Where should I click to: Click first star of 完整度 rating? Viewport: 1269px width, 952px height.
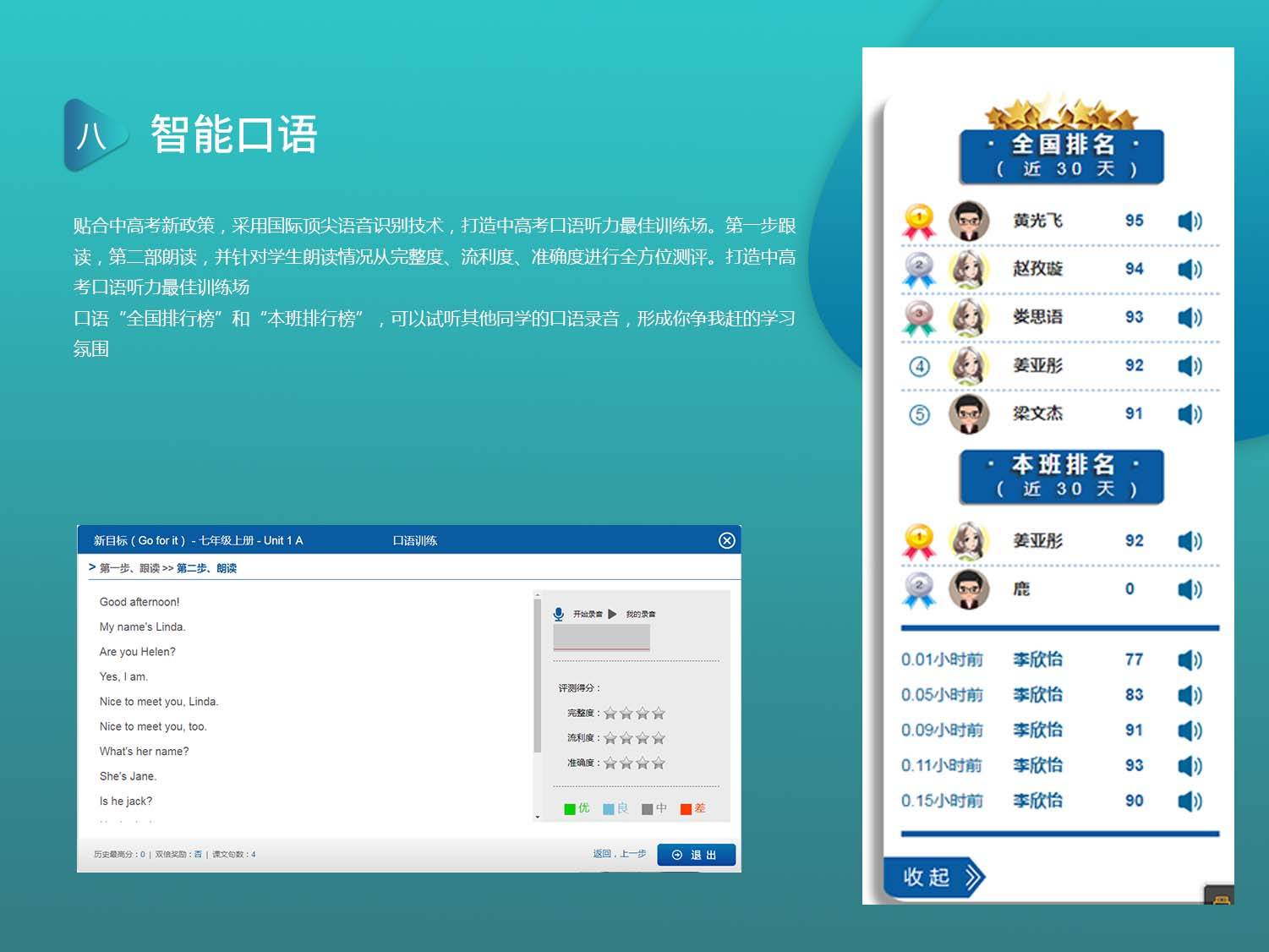(x=610, y=713)
